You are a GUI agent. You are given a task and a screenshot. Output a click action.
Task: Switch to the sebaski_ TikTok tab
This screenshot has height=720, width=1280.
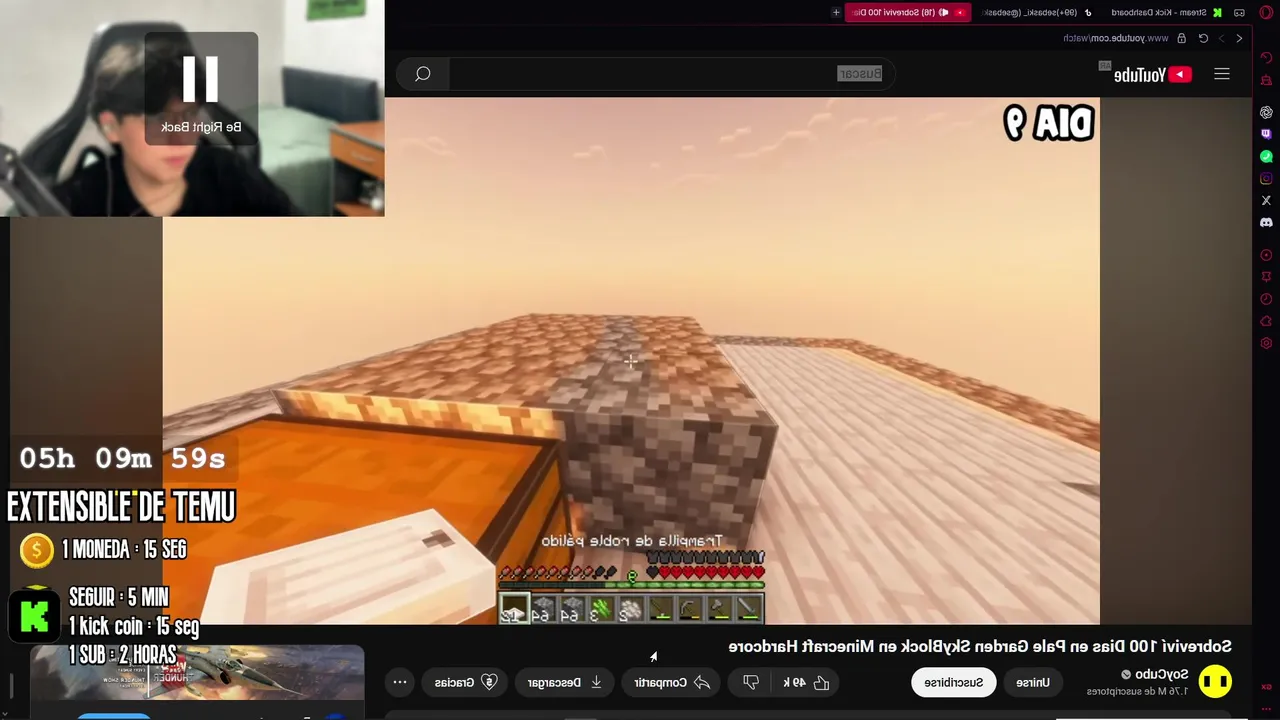tap(1035, 12)
